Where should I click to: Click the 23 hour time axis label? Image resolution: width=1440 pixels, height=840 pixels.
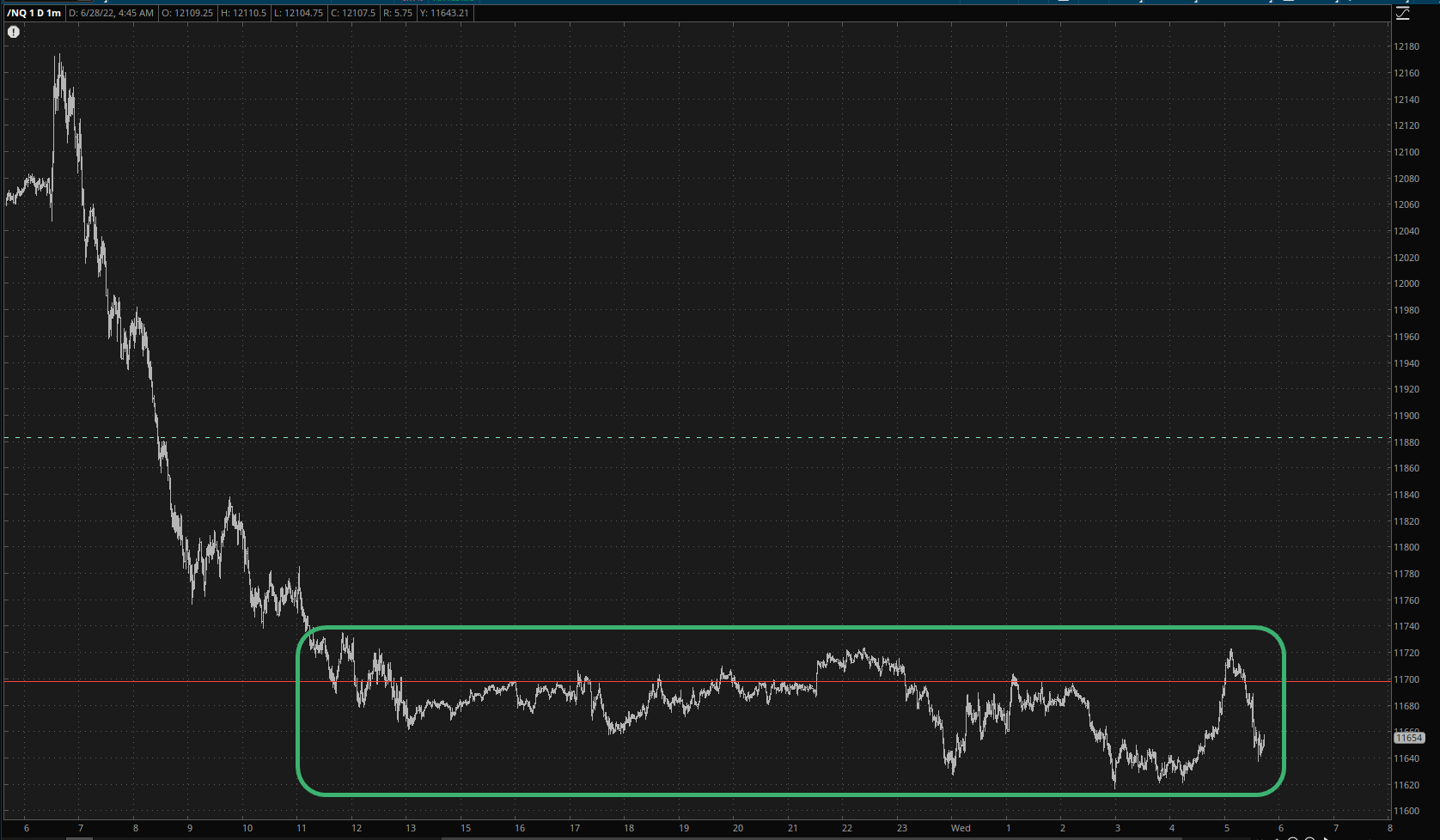(x=901, y=828)
